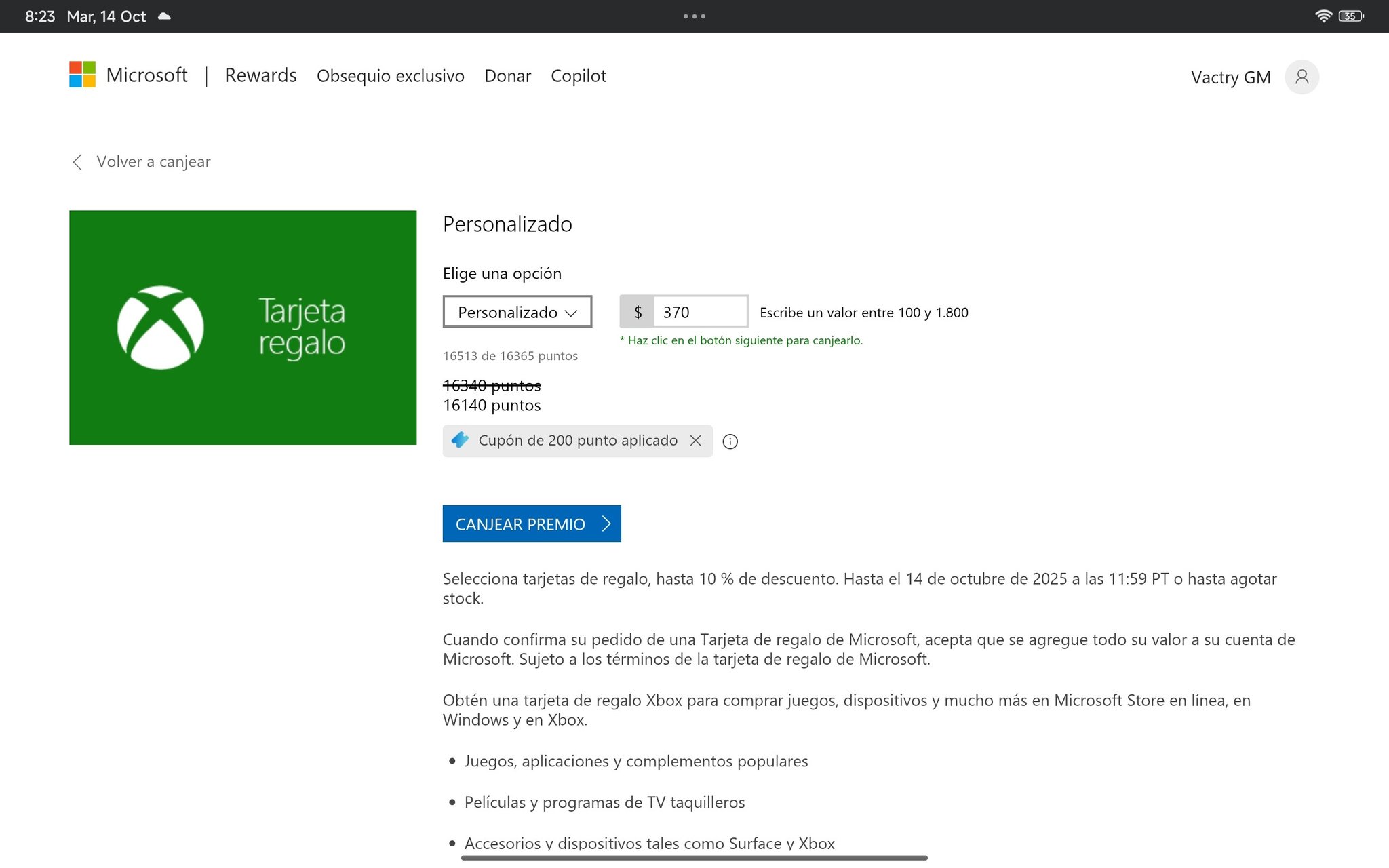
Task: Click the arrow on CANJEAR PREMIO button
Action: [x=606, y=524]
